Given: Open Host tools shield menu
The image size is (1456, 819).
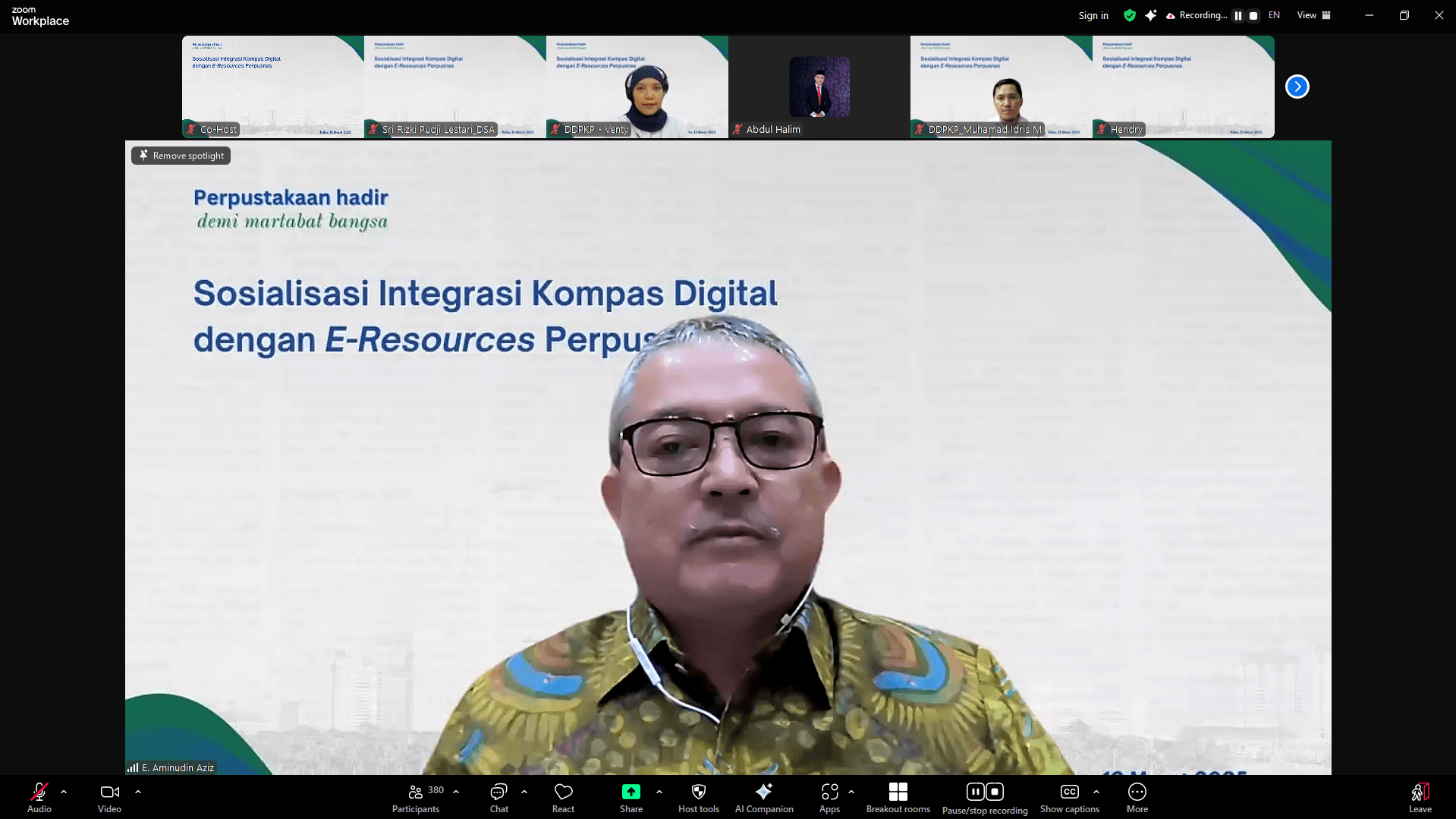Looking at the screenshot, I should click(699, 798).
